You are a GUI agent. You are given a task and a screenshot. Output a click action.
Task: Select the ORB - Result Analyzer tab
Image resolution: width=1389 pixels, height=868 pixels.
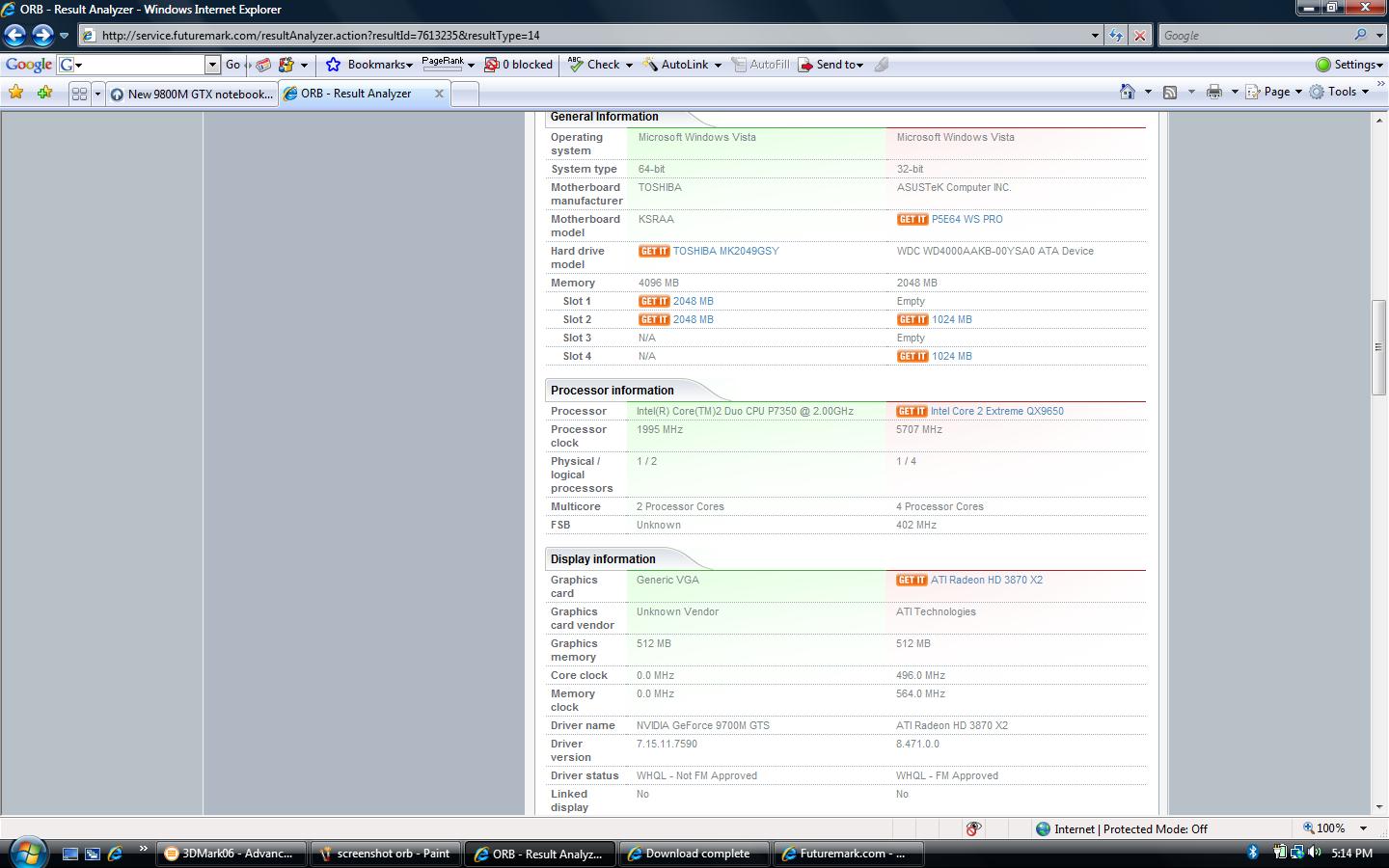click(355, 94)
